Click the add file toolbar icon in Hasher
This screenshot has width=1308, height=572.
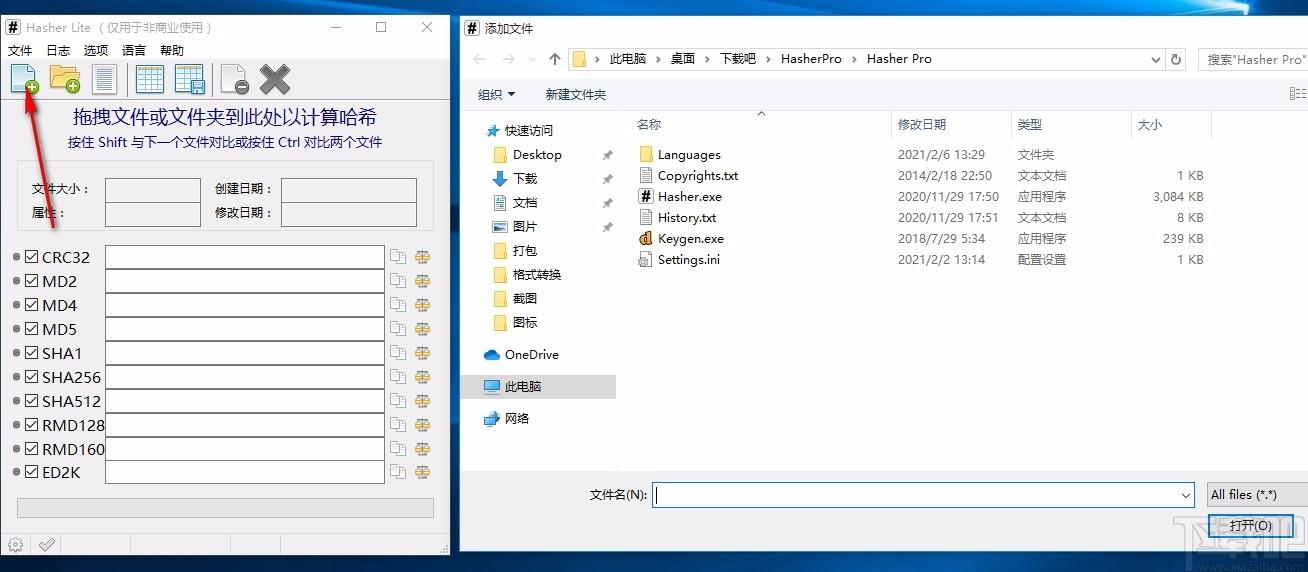(24, 79)
